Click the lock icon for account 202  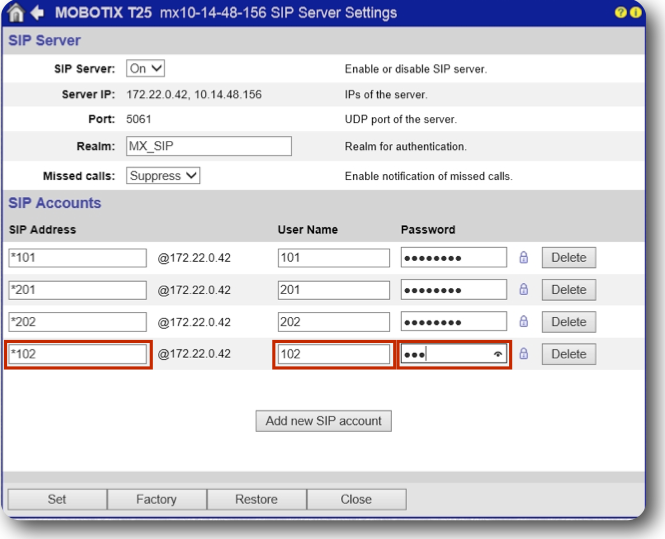(523, 322)
